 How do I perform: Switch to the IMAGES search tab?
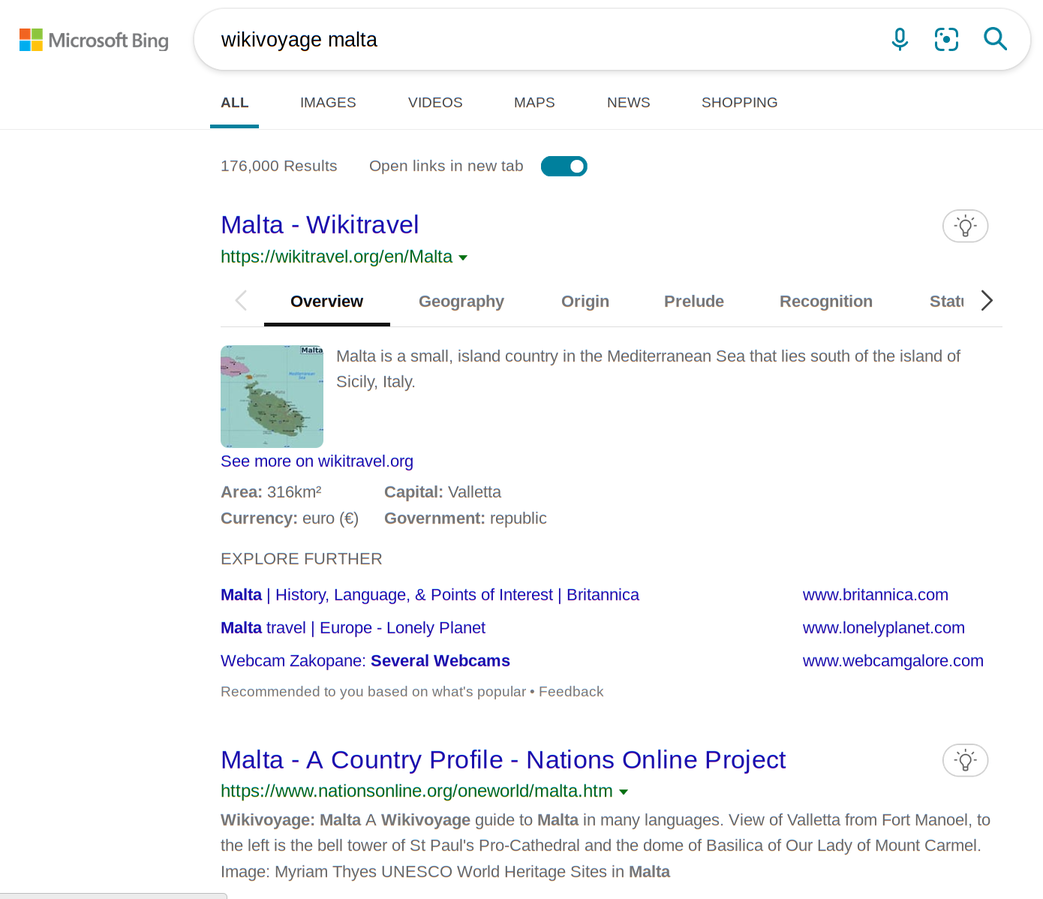click(x=328, y=102)
